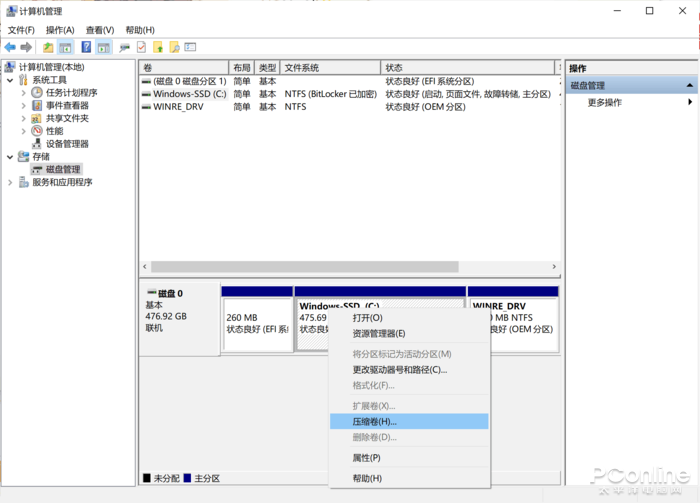Select 计算机管理(本地) root node
The width and height of the screenshot is (700, 503).
pyautogui.click(x=51, y=67)
